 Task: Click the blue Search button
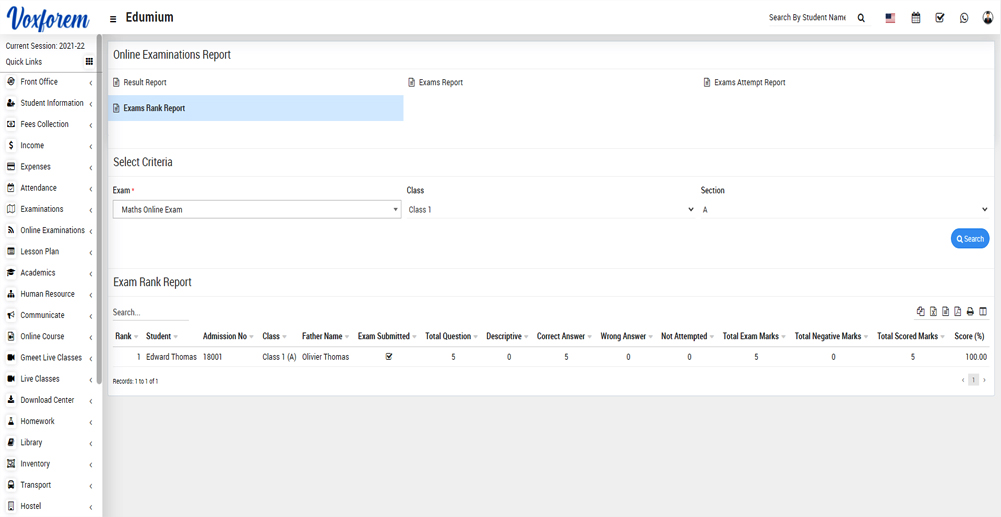[x=969, y=239]
